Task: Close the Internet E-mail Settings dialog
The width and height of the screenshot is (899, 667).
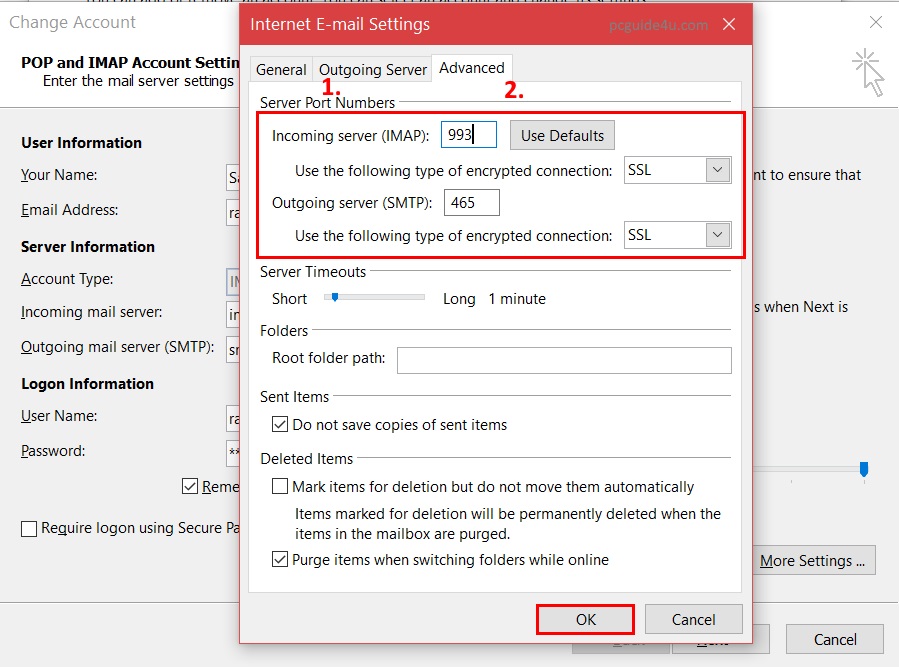Action: 729,24
